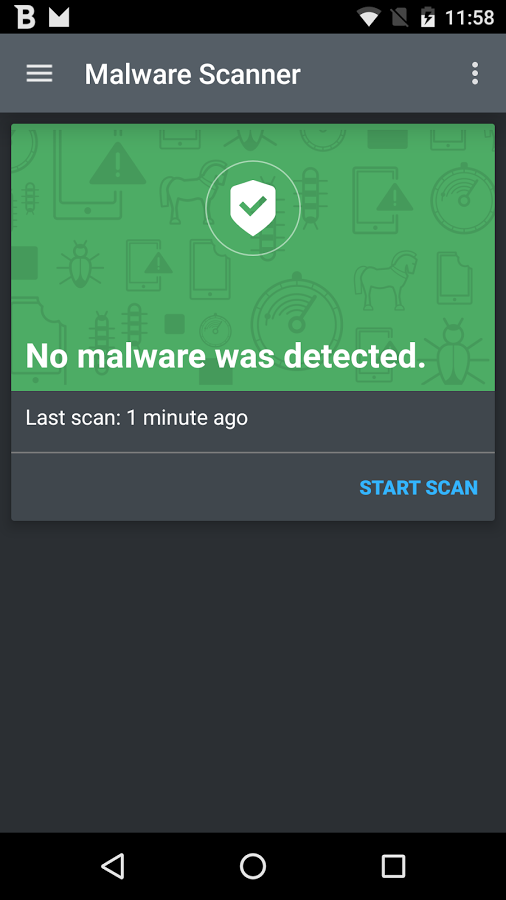
Task: Tap the Wi-Fi signal status icon
Action: (369, 17)
